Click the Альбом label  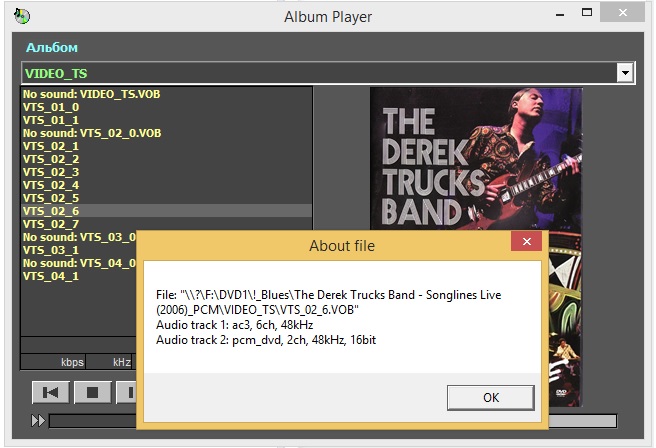pos(52,48)
